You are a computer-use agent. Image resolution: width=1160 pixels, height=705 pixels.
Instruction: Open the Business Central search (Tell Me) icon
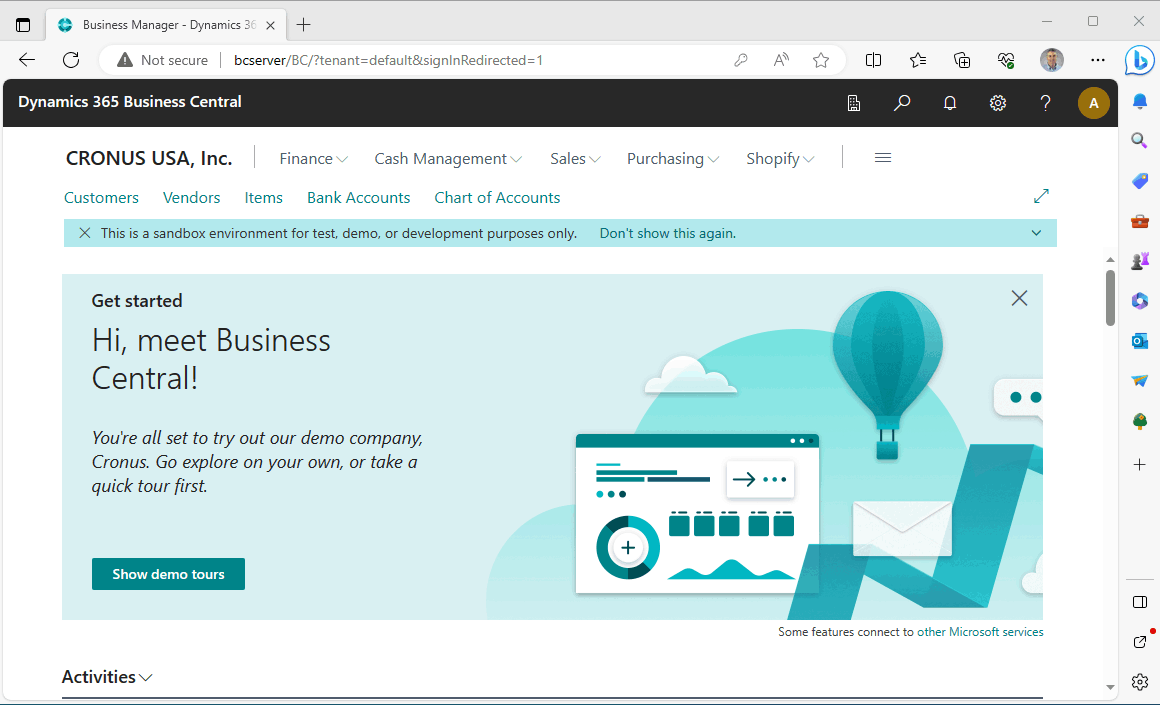(902, 102)
